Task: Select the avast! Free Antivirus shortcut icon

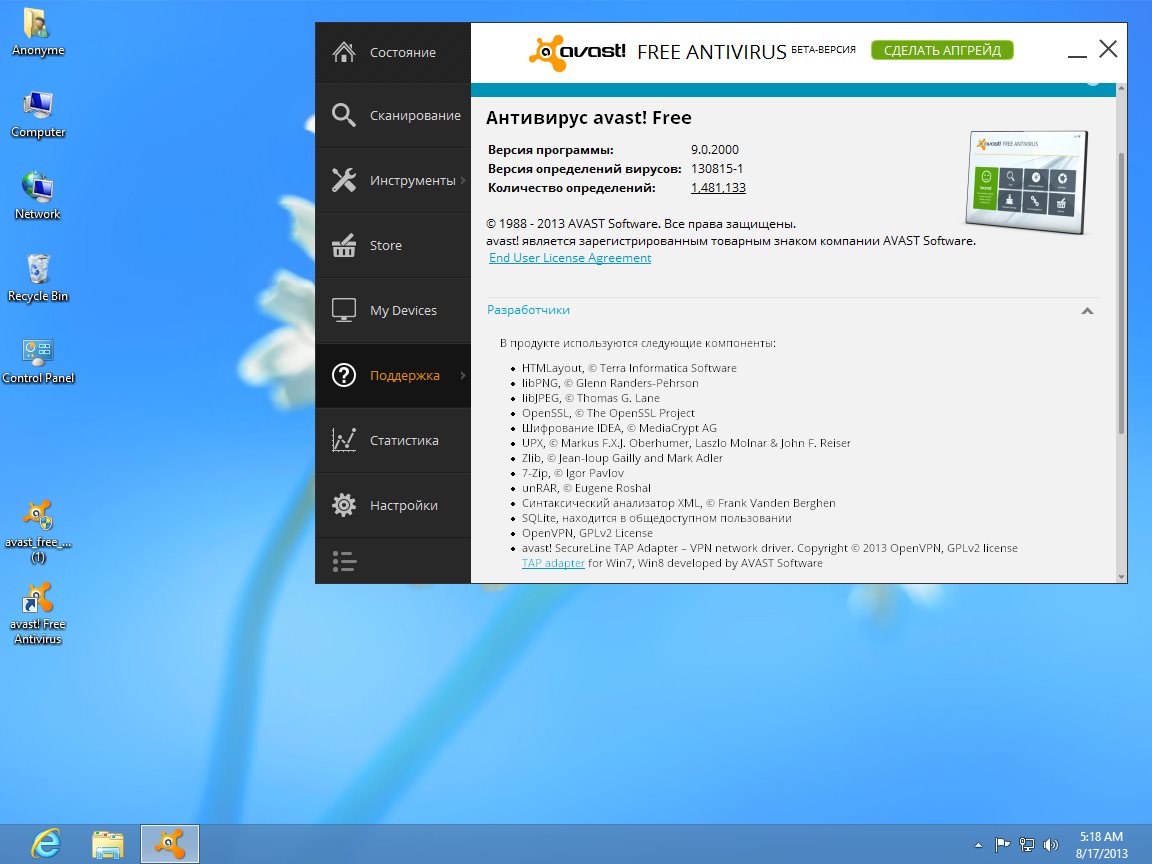Action: pos(38,613)
